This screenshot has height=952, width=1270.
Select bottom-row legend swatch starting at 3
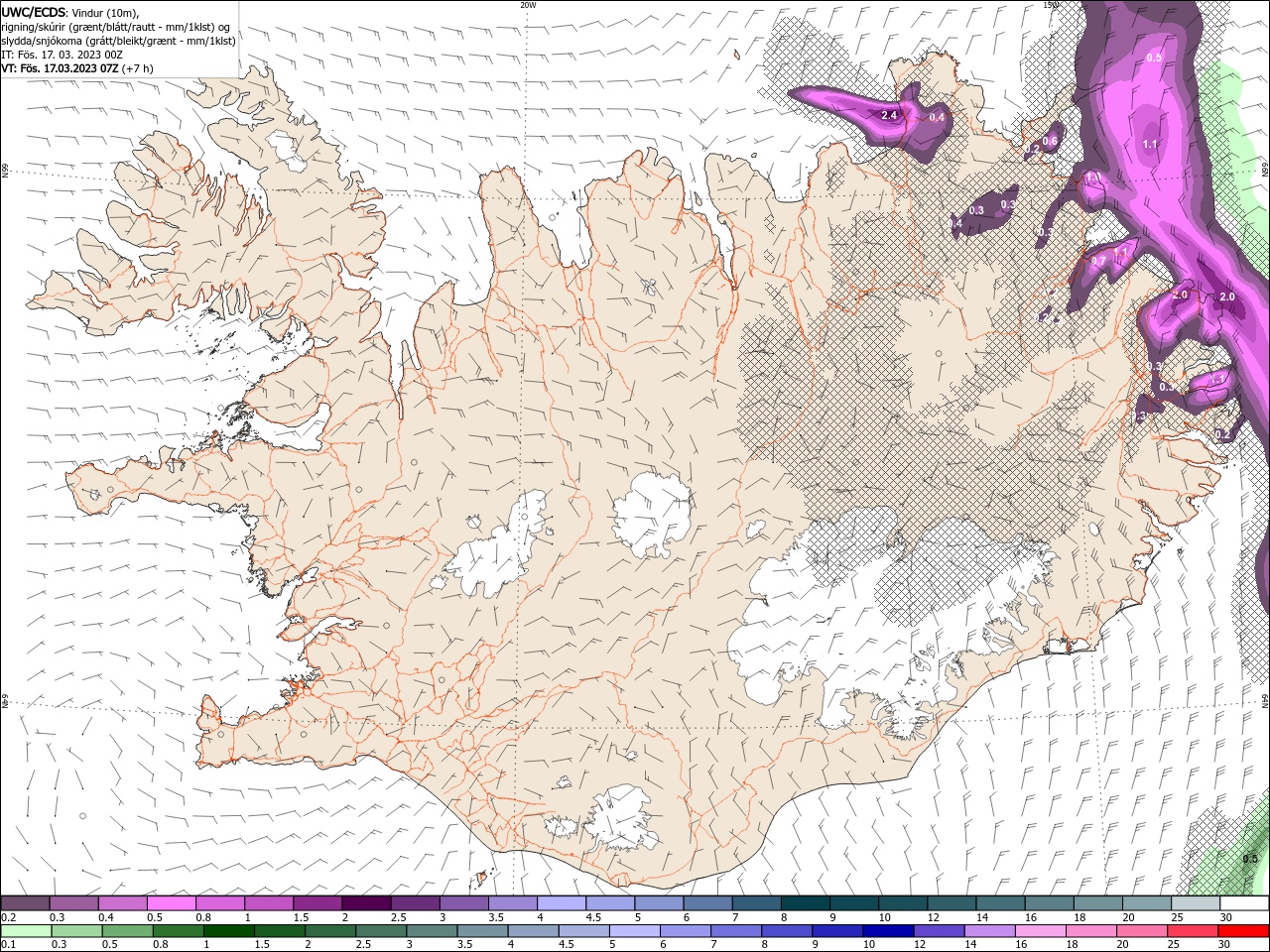pyautogui.click(x=432, y=931)
